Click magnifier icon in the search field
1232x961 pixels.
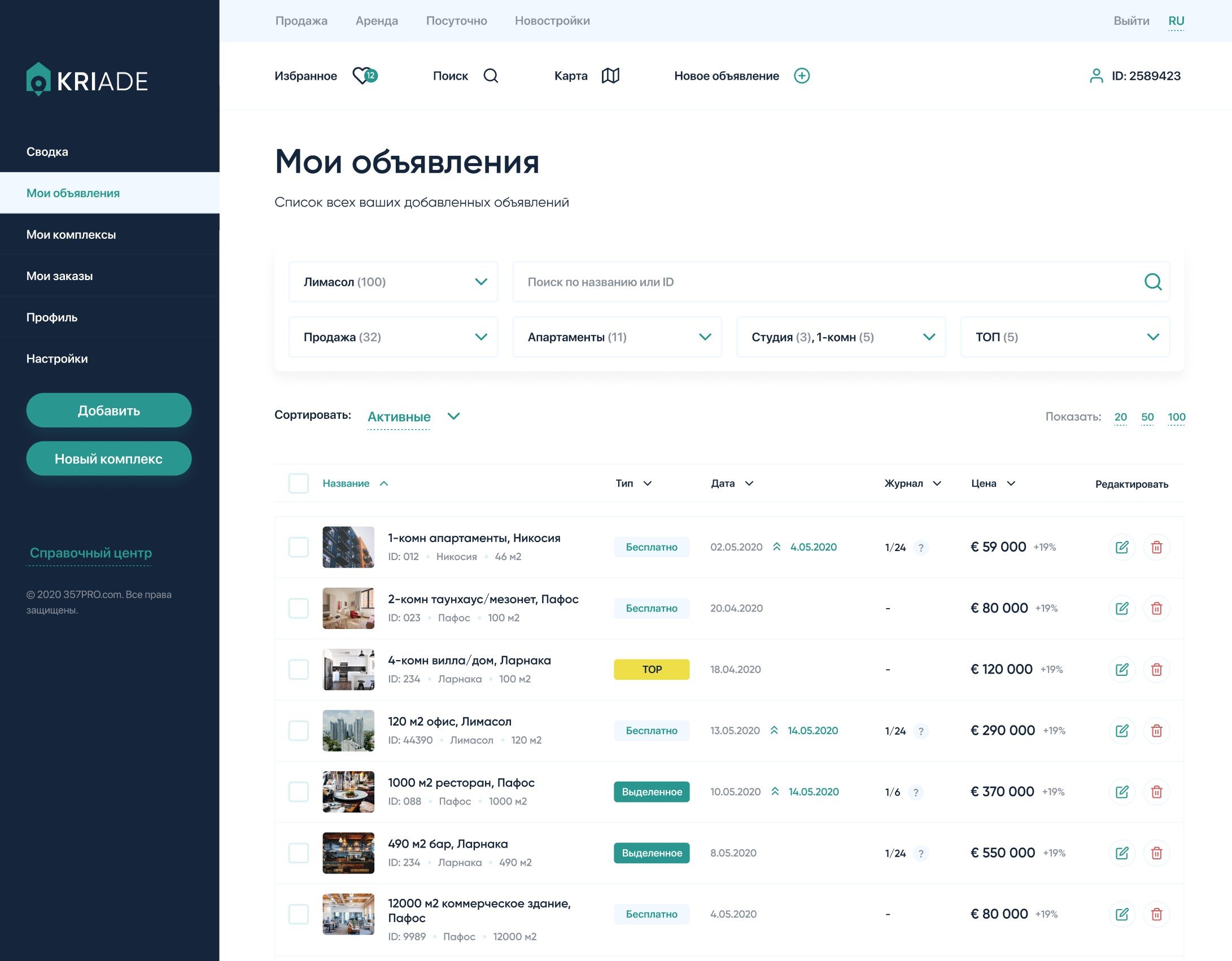tap(1152, 282)
